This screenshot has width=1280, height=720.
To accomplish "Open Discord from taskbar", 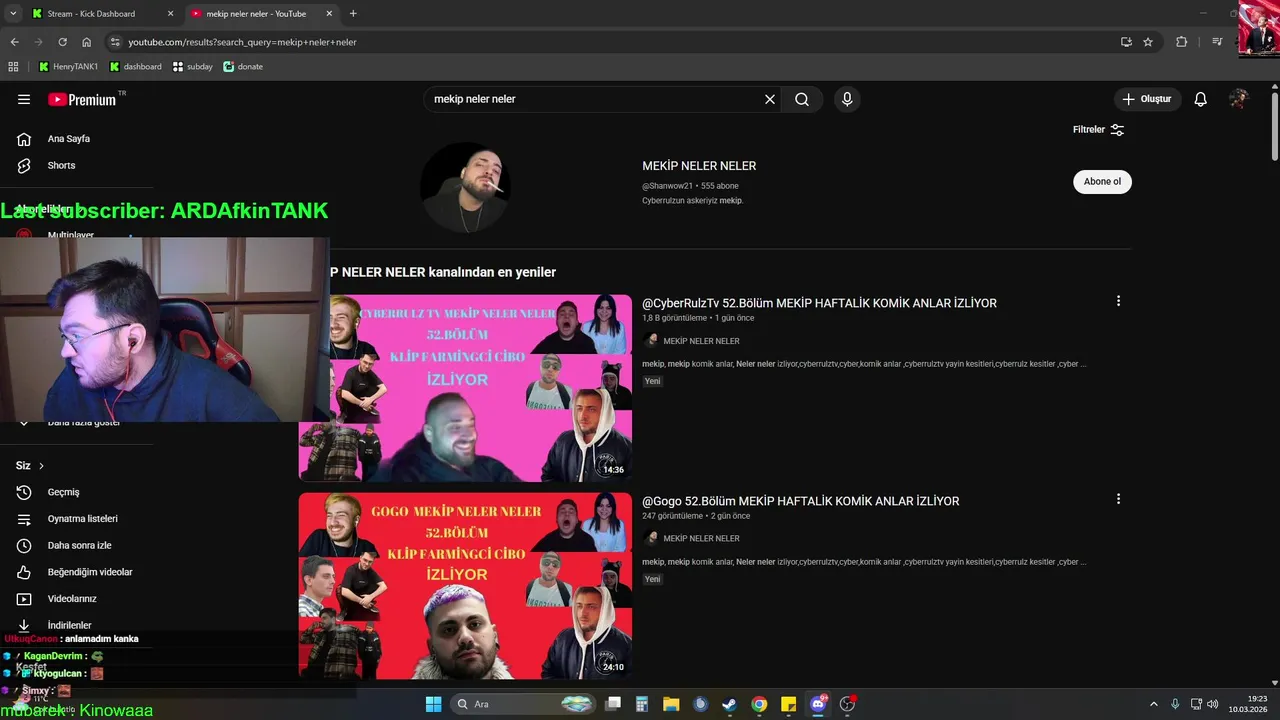I will pos(818,704).
